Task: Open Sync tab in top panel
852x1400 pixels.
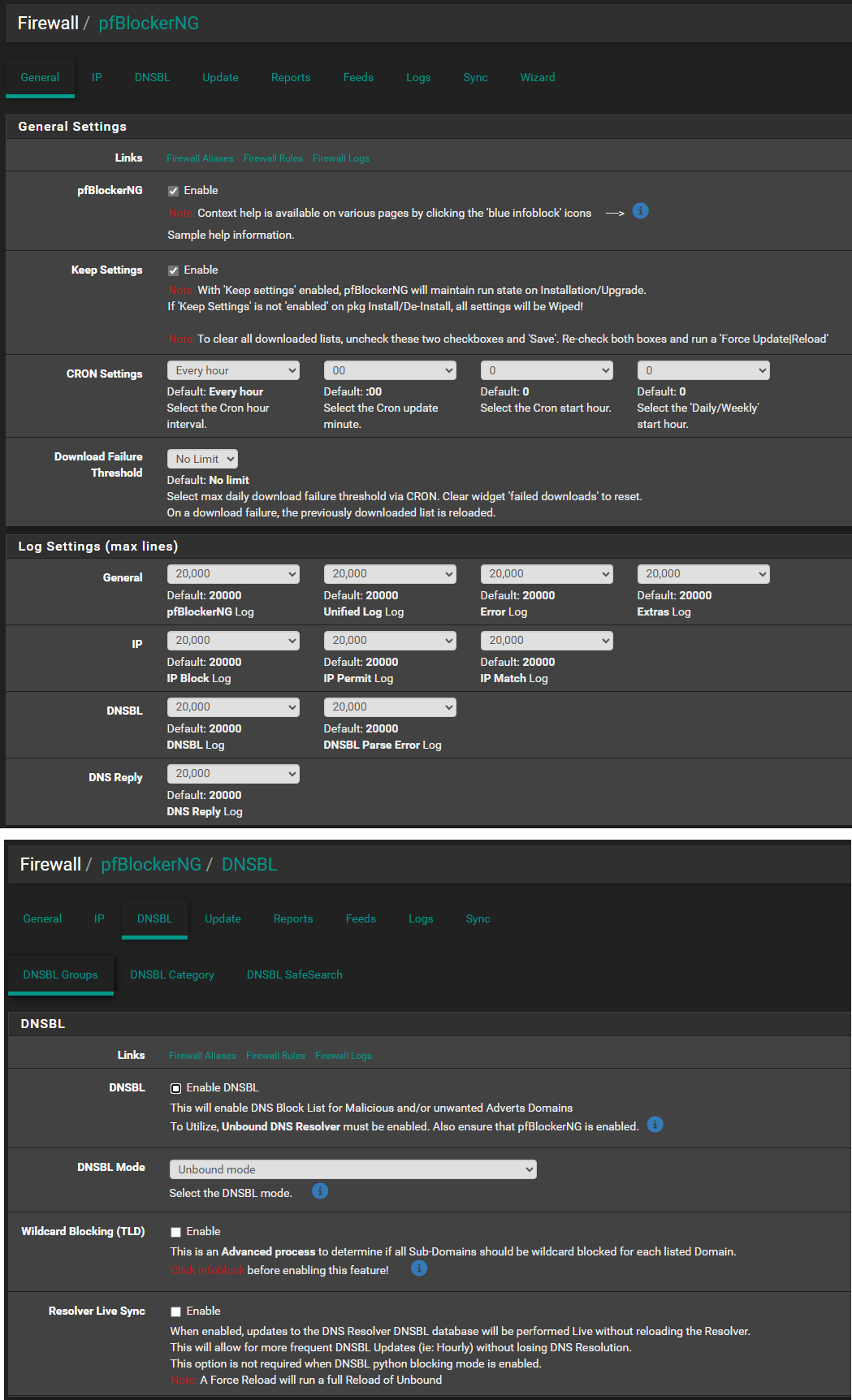Action: click(475, 78)
